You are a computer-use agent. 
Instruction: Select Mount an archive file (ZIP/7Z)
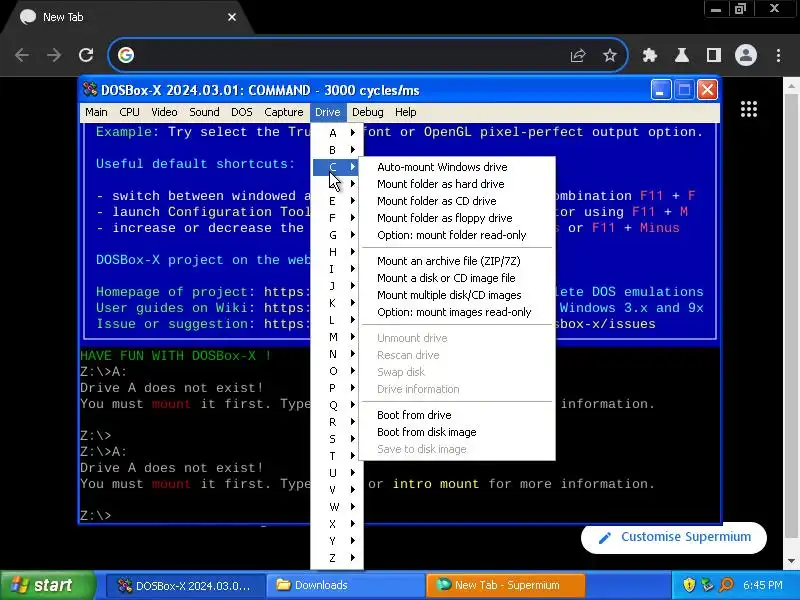coord(457,261)
